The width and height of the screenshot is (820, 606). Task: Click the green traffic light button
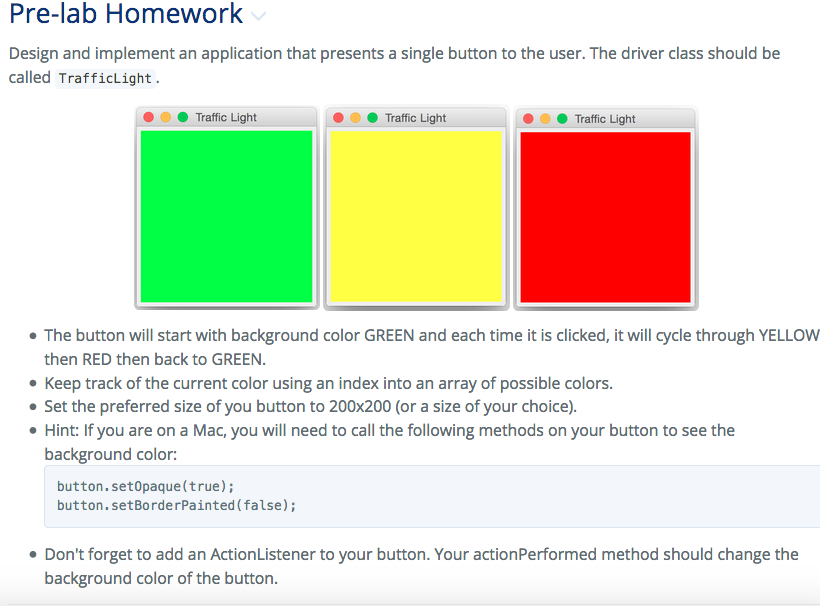(x=227, y=215)
